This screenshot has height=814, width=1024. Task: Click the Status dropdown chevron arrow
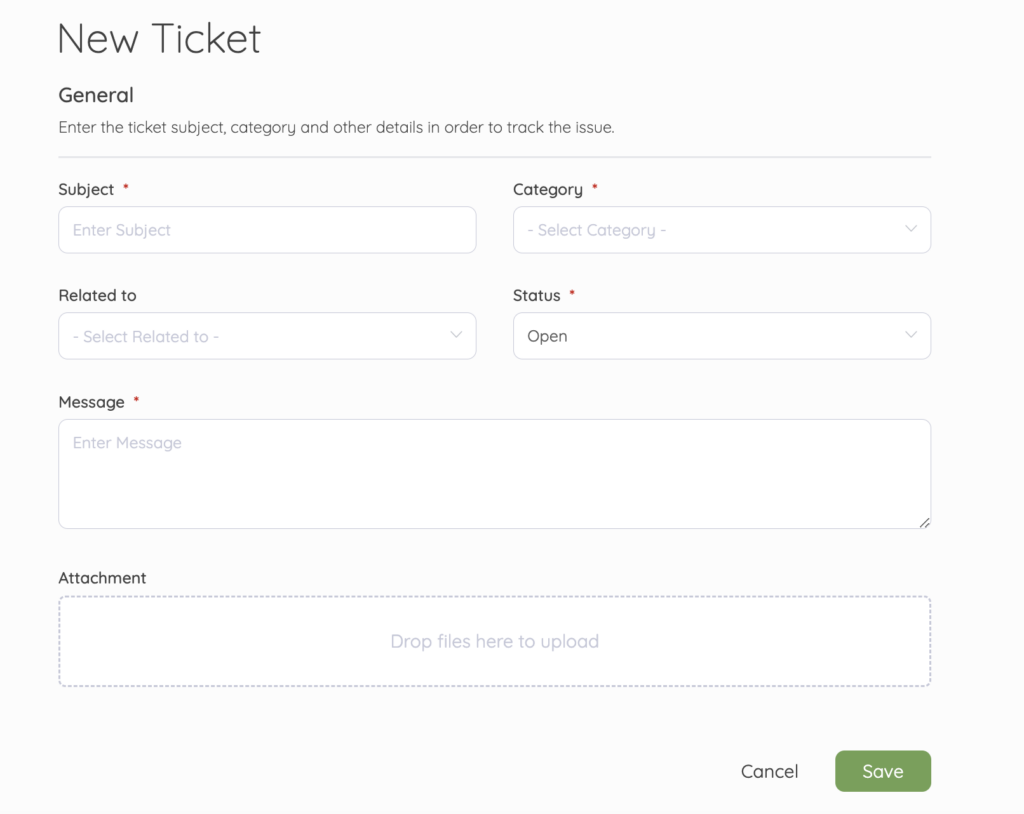910,334
